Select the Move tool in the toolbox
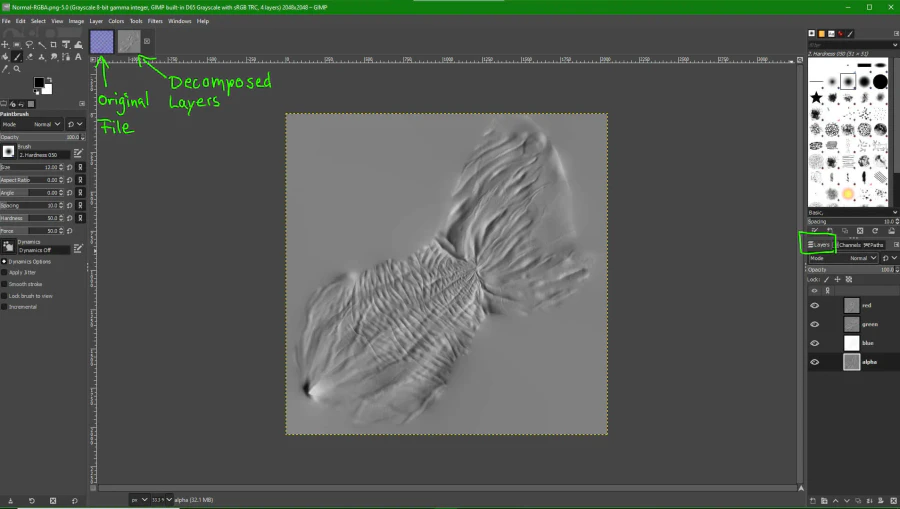Image resolution: width=900 pixels, height=509 pixels. click(6, 45)
